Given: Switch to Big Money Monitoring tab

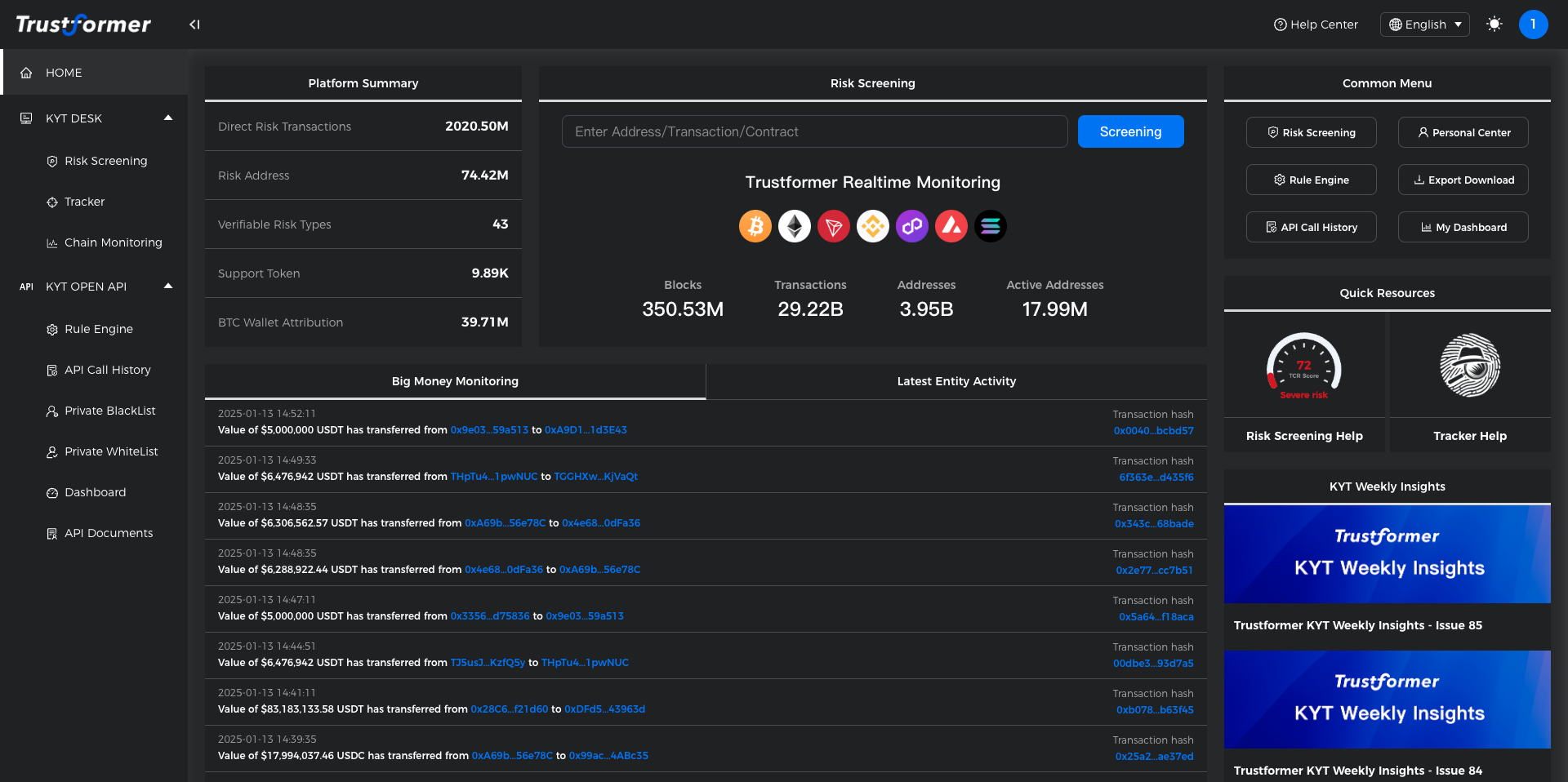Looking at the screenshot, I should click(x=455, y=381).
